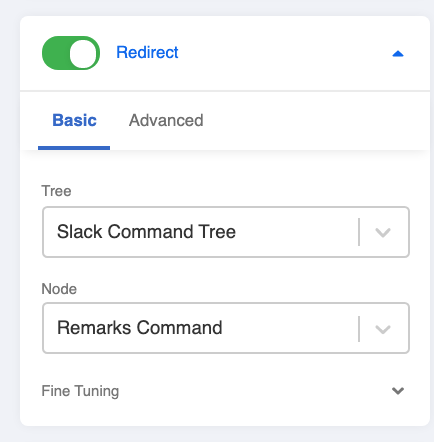The width and height of the screenshot is (434, 442).
Task: Switch to the Advanced tab
Action: pos(166,120)
